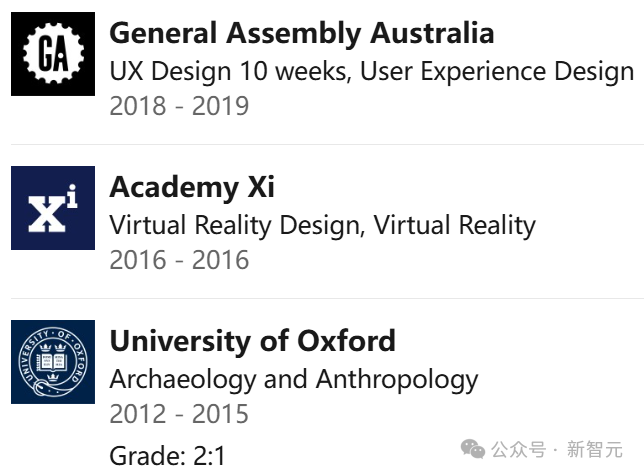
Task: Click the Academy Xi logo
Action: [53, 208]
